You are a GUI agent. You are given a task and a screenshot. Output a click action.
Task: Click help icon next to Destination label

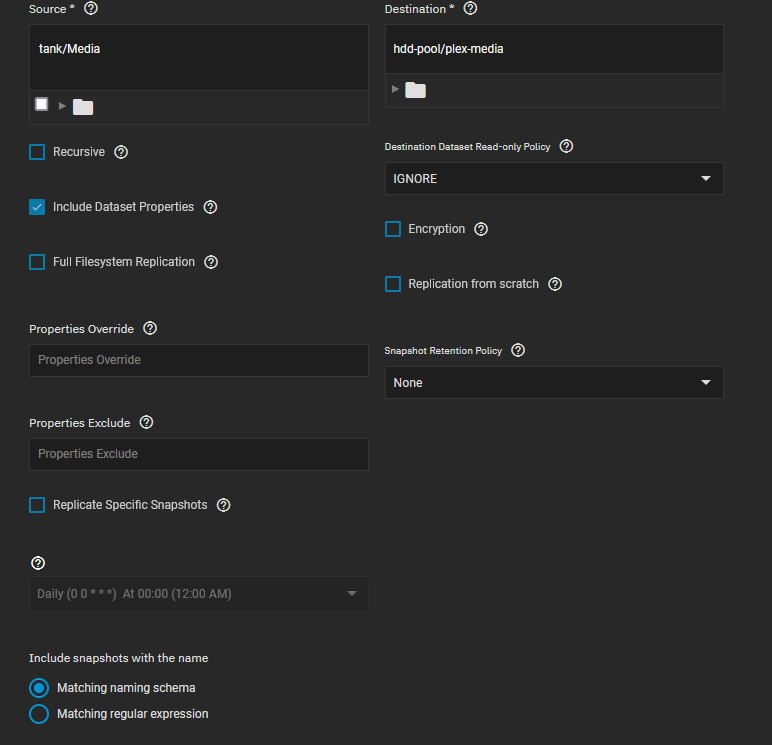click(471, 8)
